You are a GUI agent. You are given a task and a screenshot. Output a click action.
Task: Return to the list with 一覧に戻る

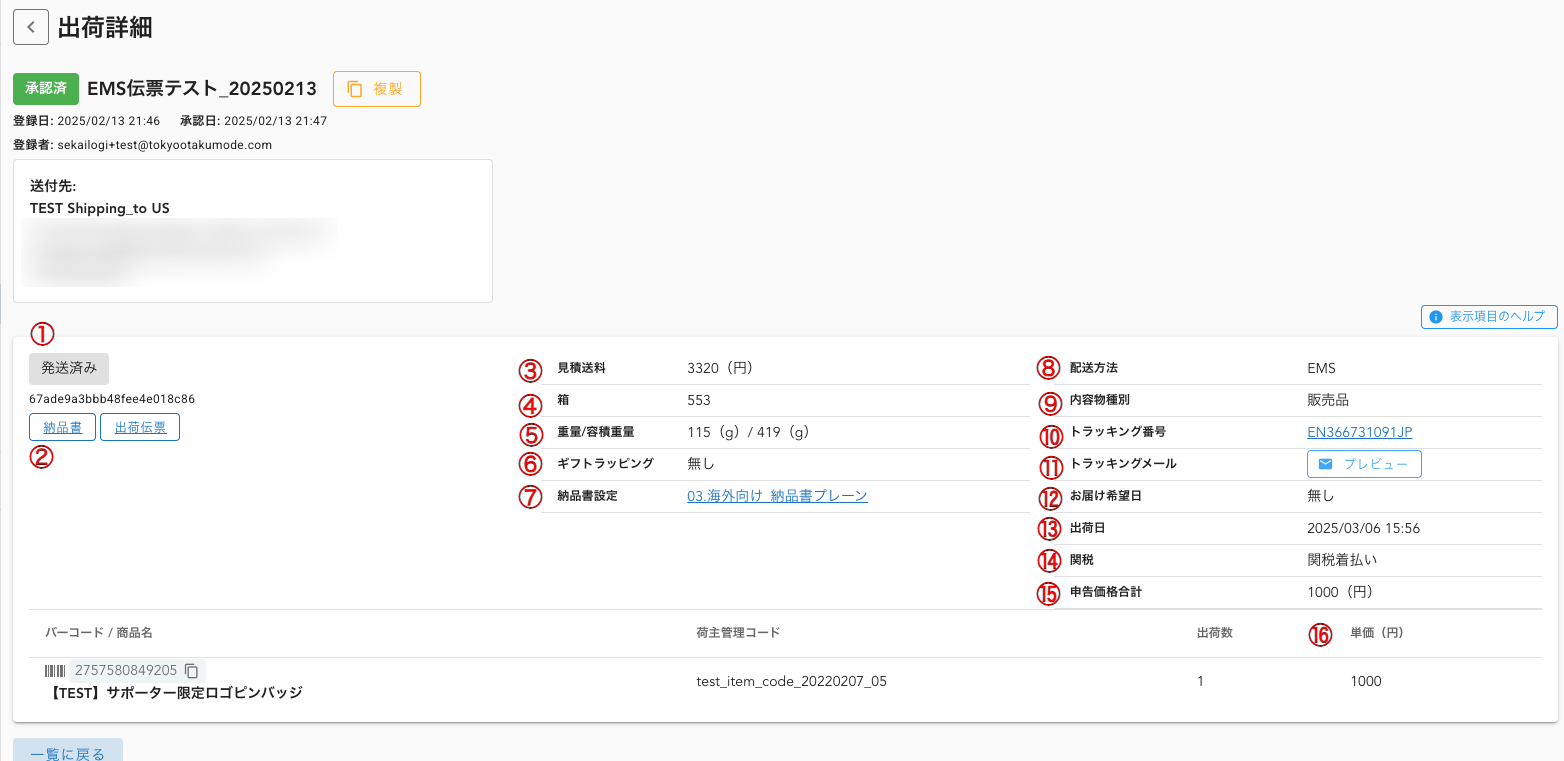[68, 752]
